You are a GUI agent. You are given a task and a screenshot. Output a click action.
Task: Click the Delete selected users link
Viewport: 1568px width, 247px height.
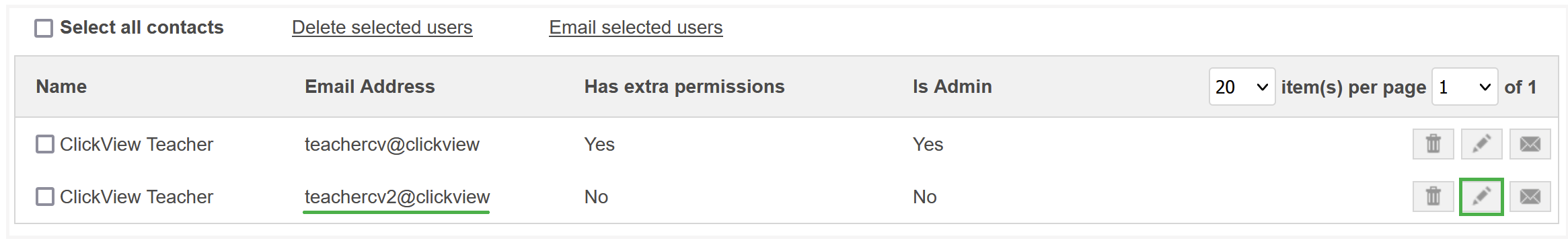tap(382, 28)
